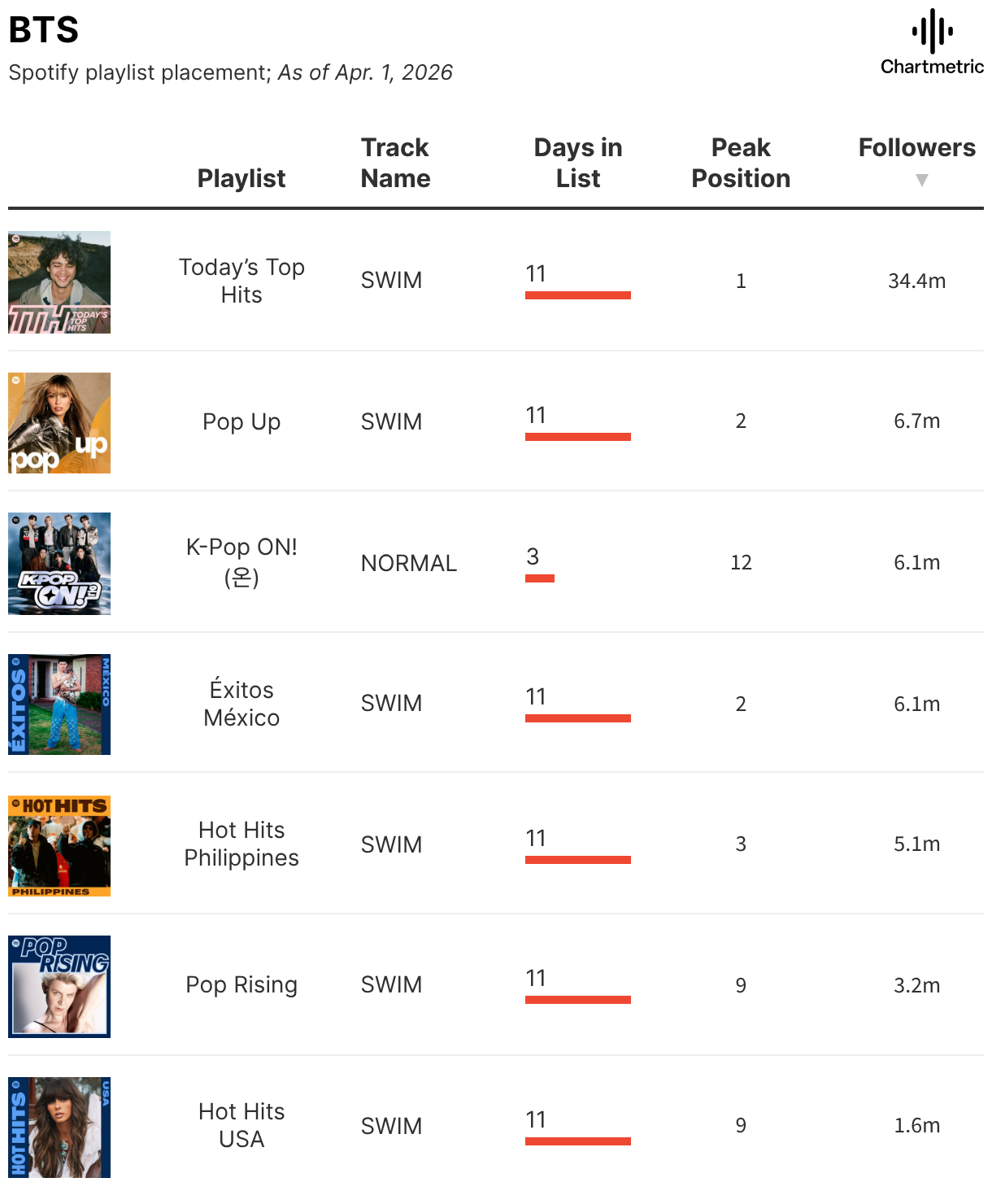Open the Today's Top Hits playlist name
Screen dimensions: 992x1204
pyautogui.click(x=241, y=281)
